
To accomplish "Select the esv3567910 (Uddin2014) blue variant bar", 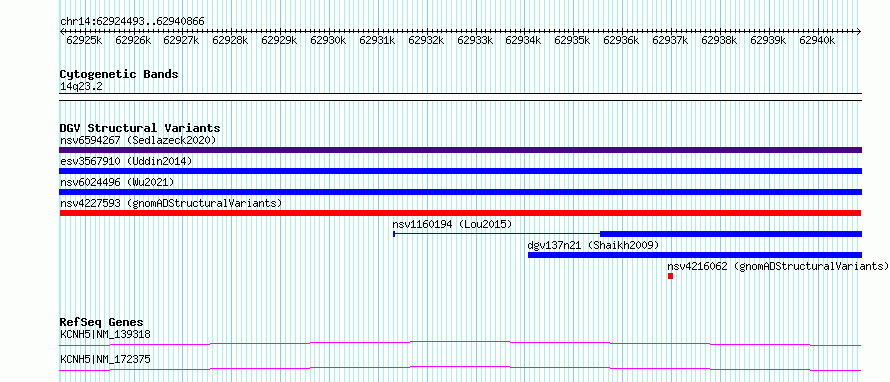I will tap(460, 171).
